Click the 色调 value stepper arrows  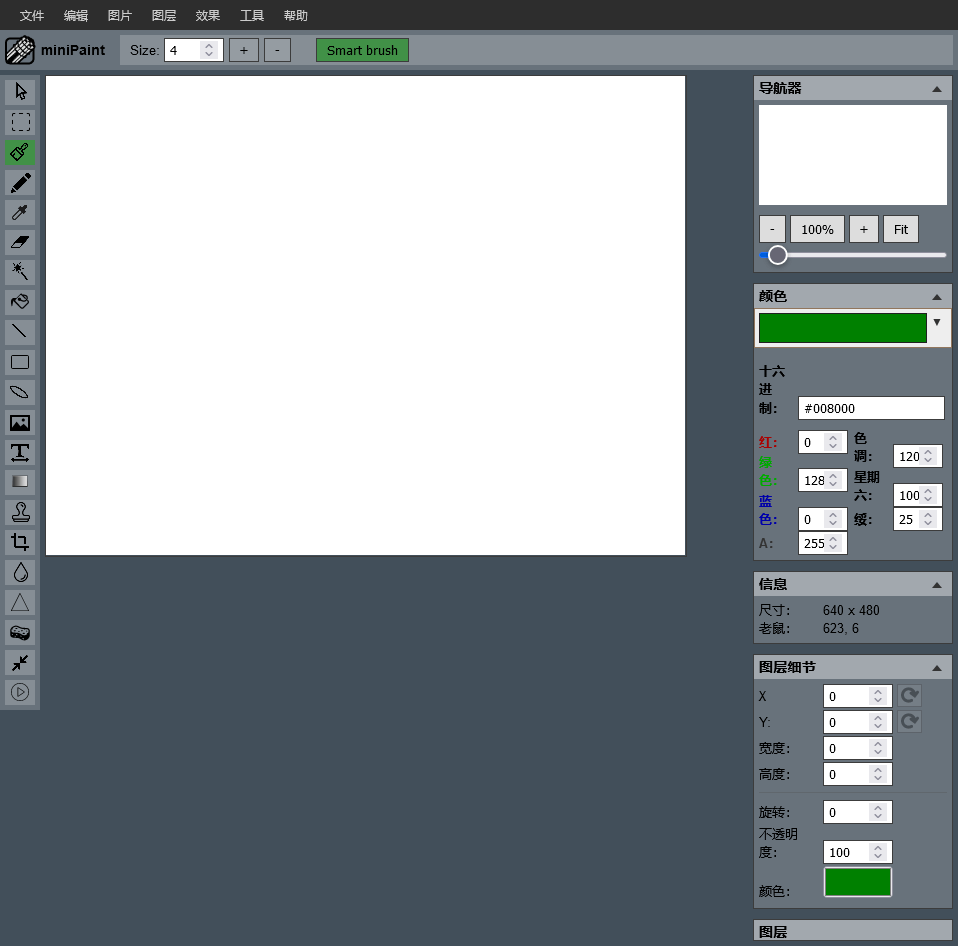[x=928, y=456]
